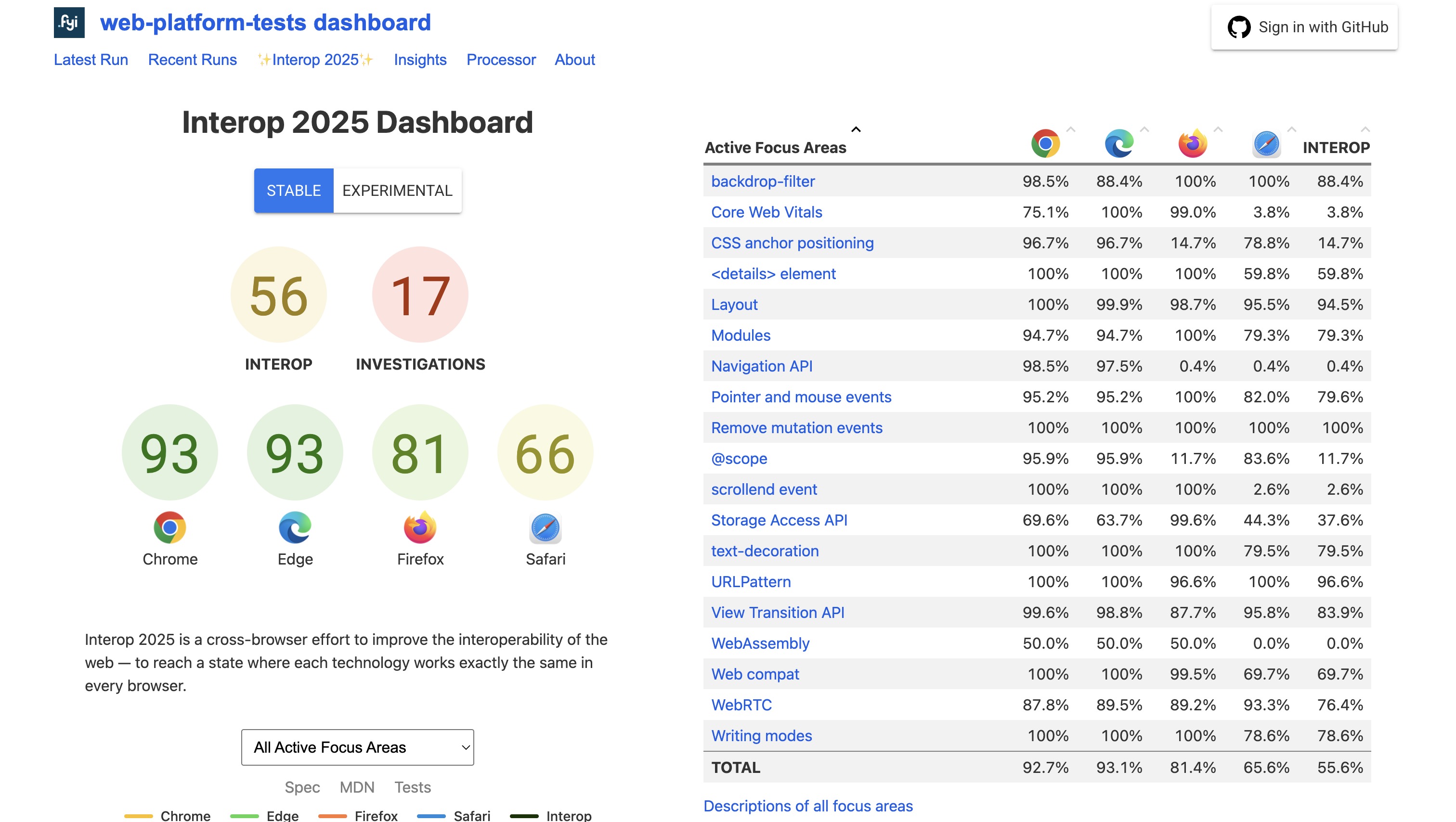Screen dimensions: 1456x822
Task: Sort by the INTEROP column arrow
Action: tap(1365, 130)
